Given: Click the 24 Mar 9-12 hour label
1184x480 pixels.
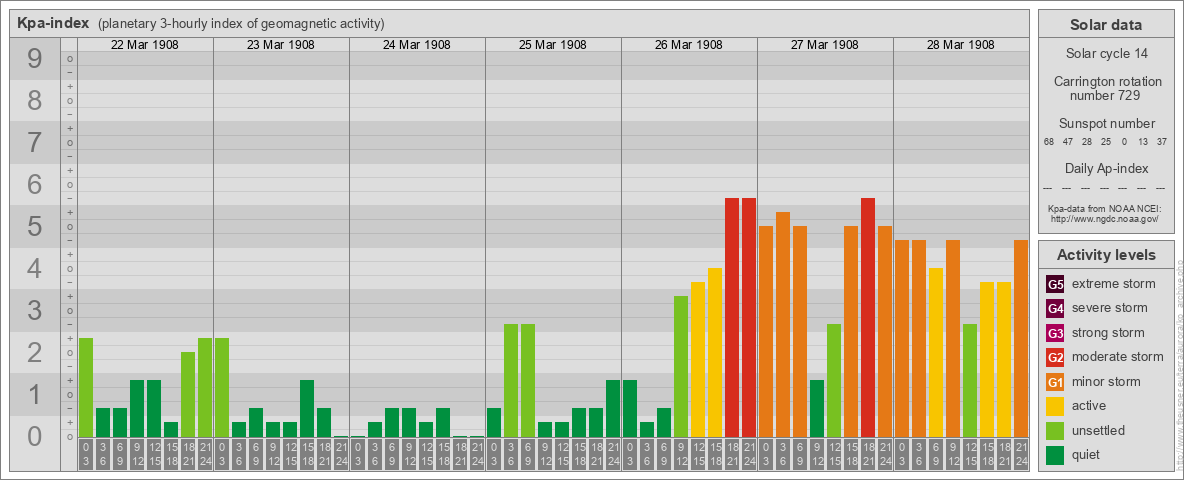Looking at the screenshot, I should (409, 454).
